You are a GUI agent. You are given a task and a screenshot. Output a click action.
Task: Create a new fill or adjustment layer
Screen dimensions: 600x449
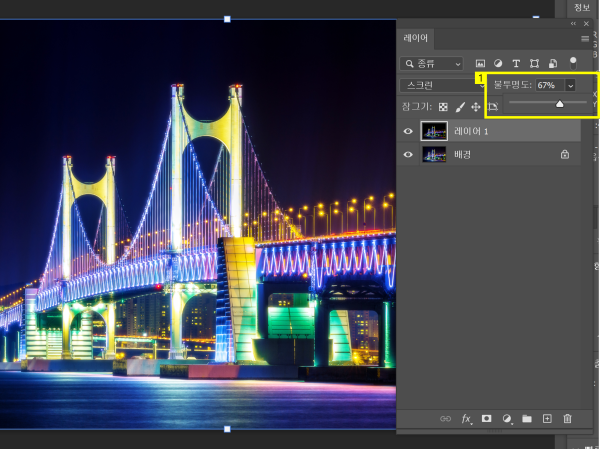click(x=507, y=419)
